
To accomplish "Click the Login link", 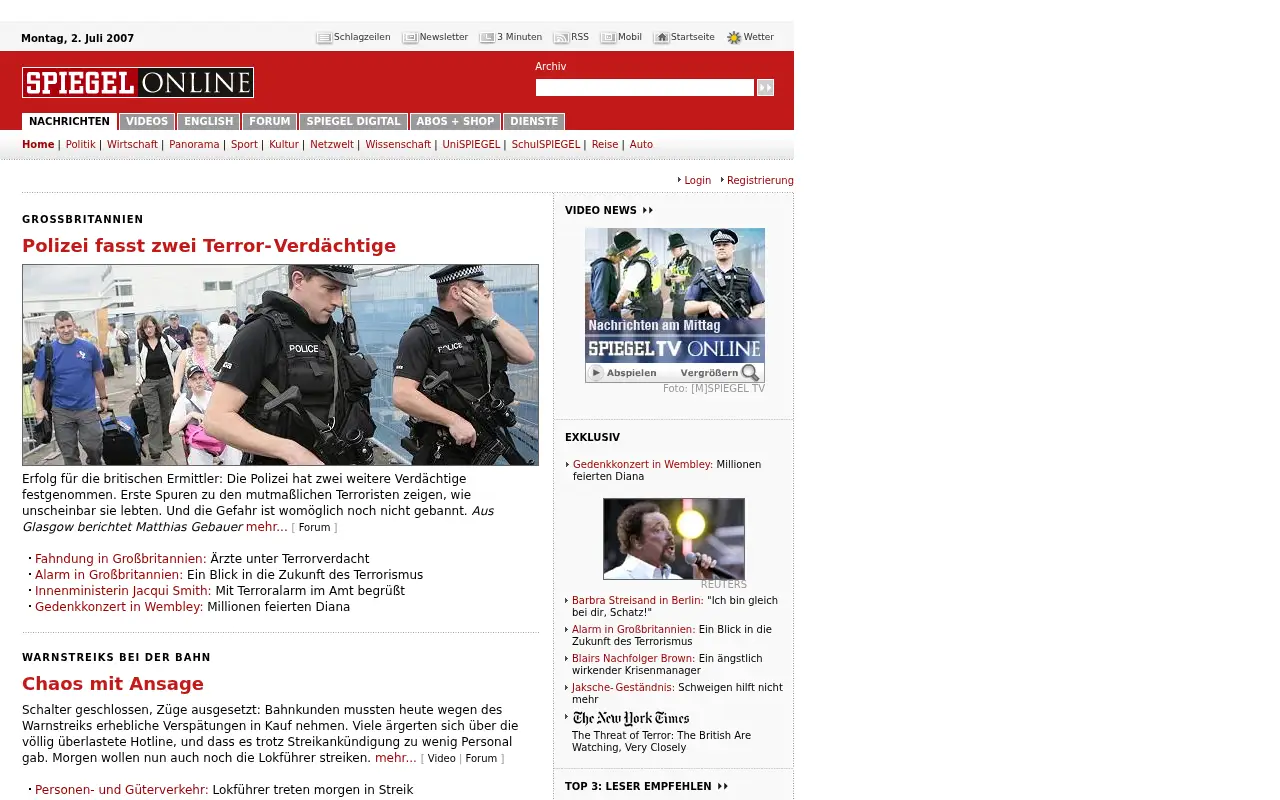I will [697, 181].
